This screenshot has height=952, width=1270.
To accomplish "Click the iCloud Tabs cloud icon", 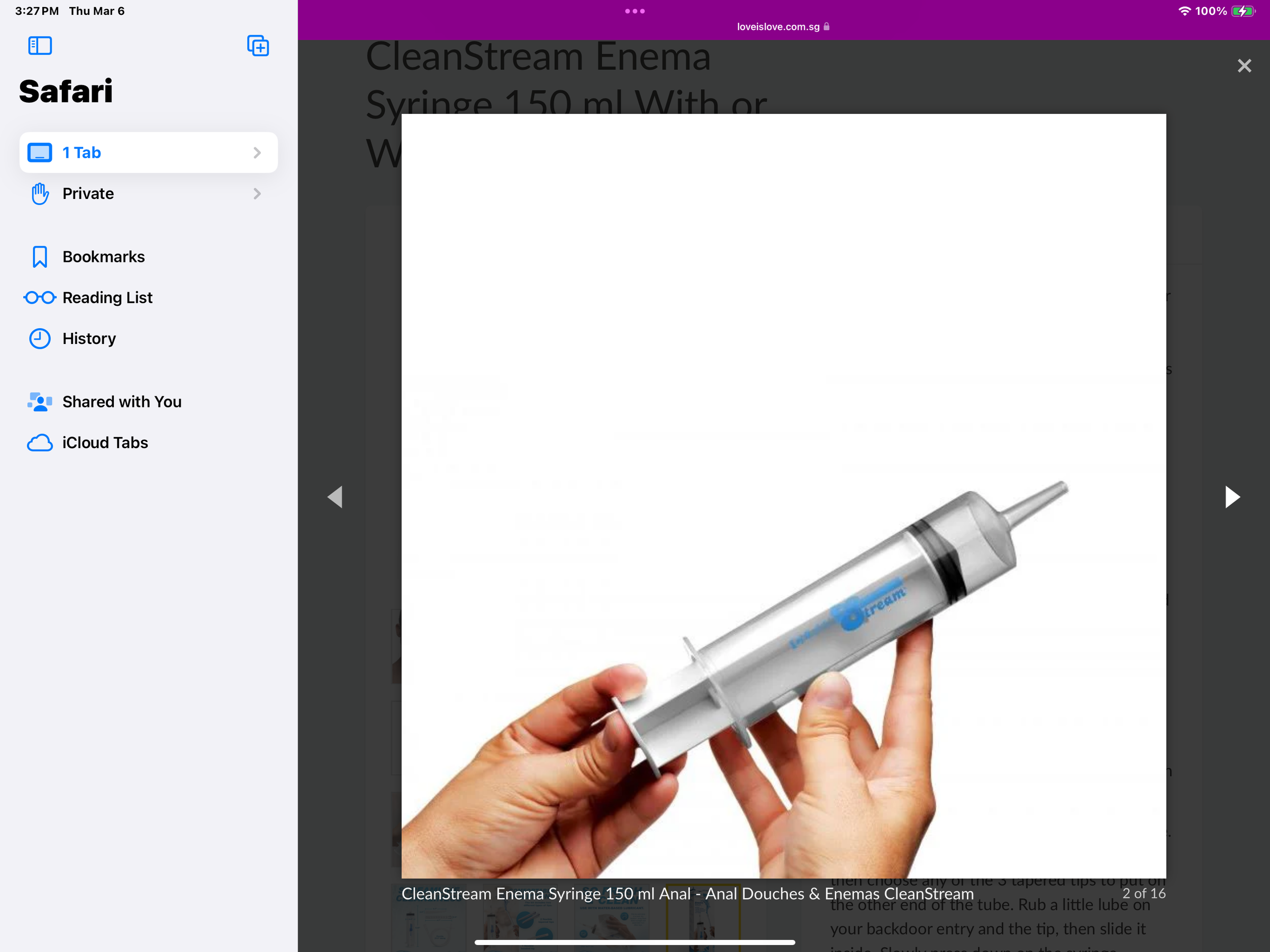I will click(40, 443).
